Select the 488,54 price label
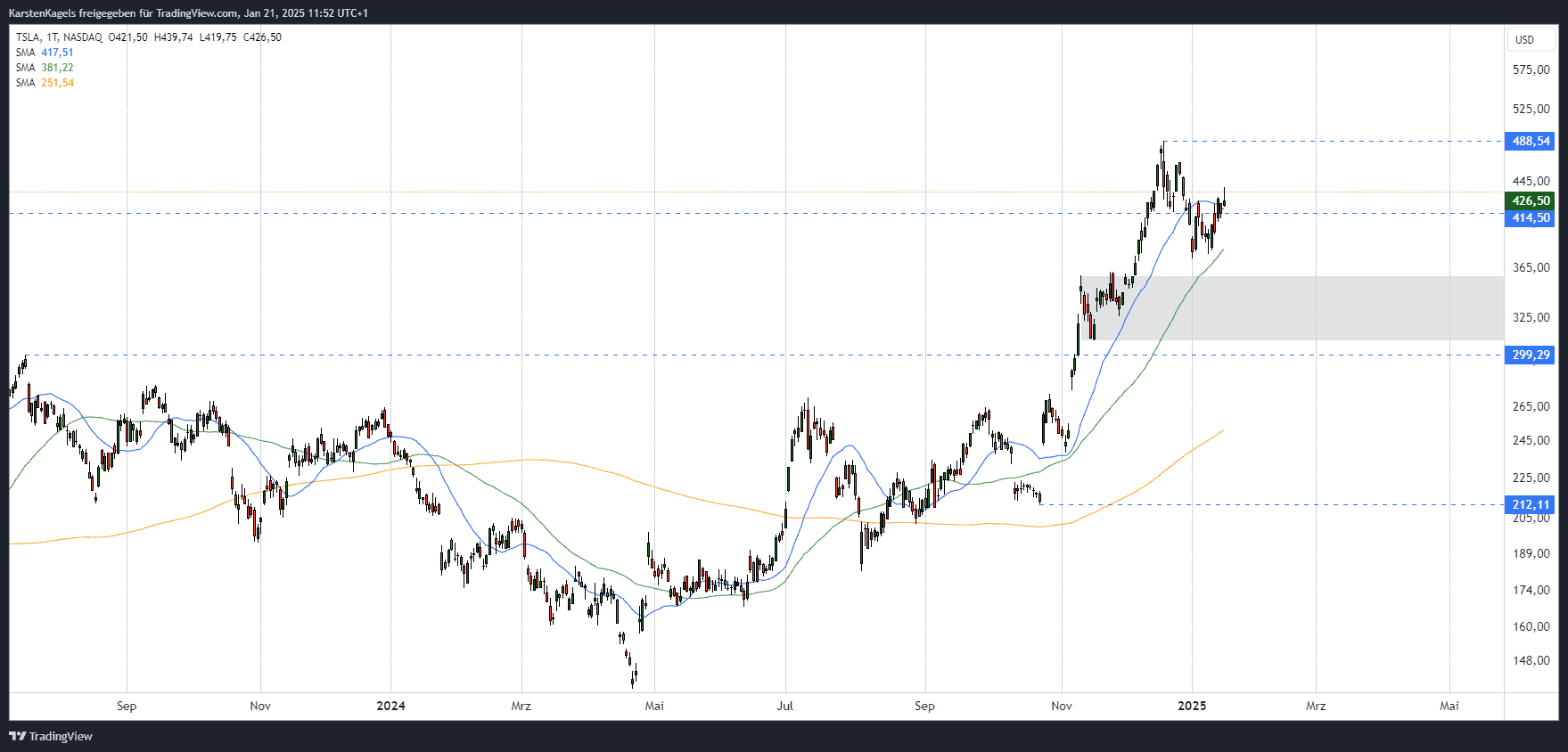This screenshot has height=752, width=1568. (1530, 141)
